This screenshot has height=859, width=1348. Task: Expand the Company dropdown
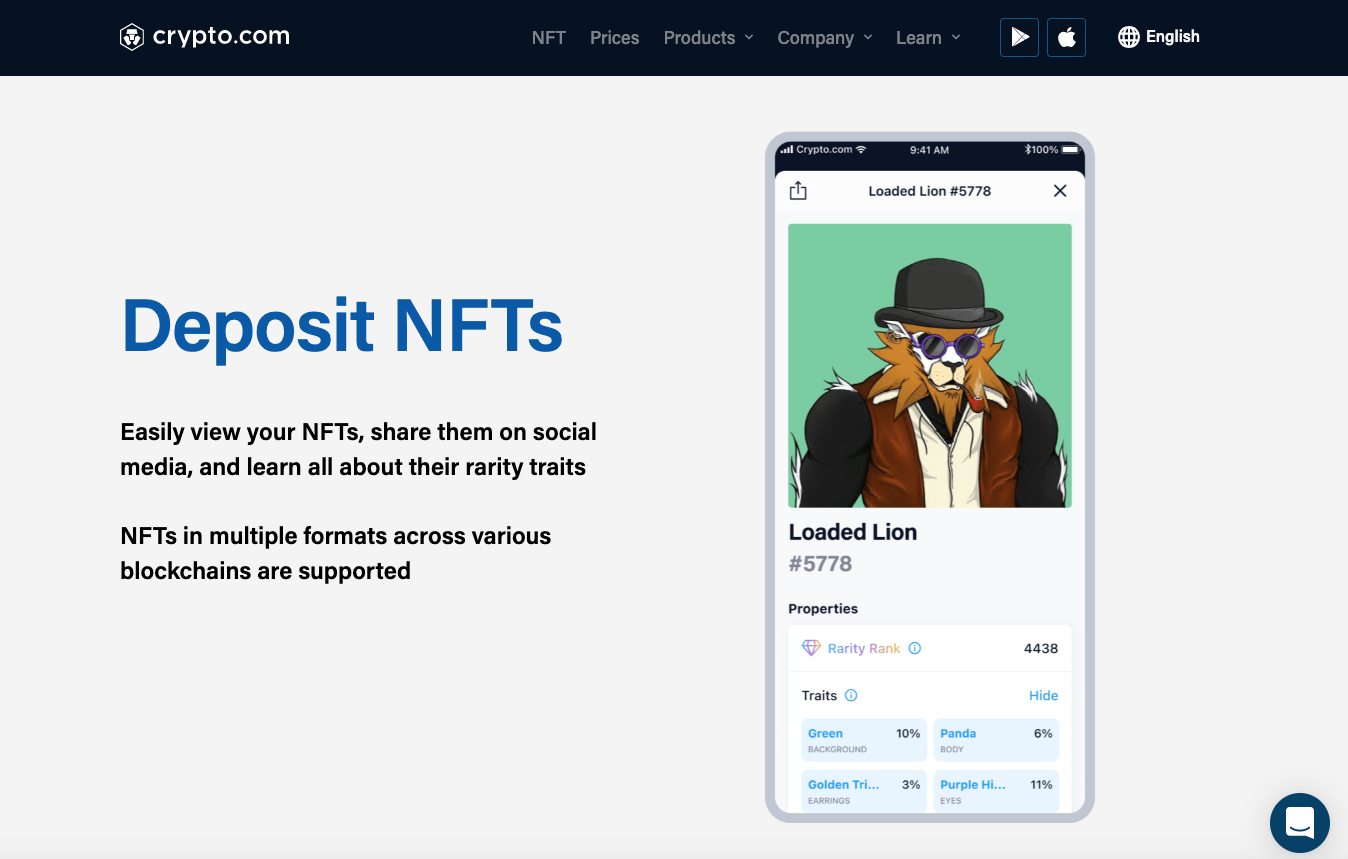click(x=825, y=38)
